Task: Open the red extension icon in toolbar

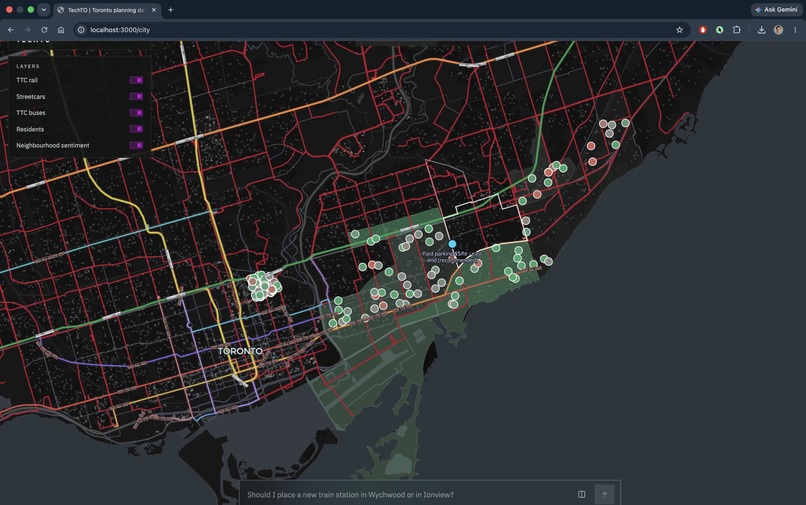Action: [x=703, y=30]
